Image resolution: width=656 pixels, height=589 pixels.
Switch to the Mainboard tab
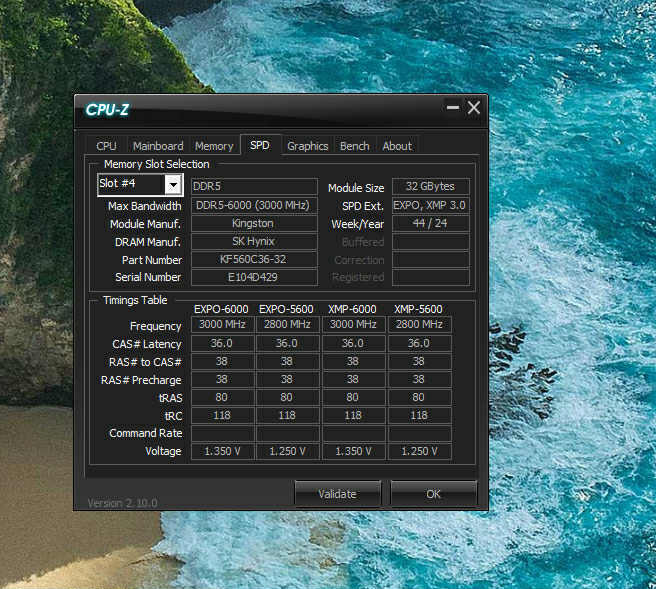click(x=158, y=146)
